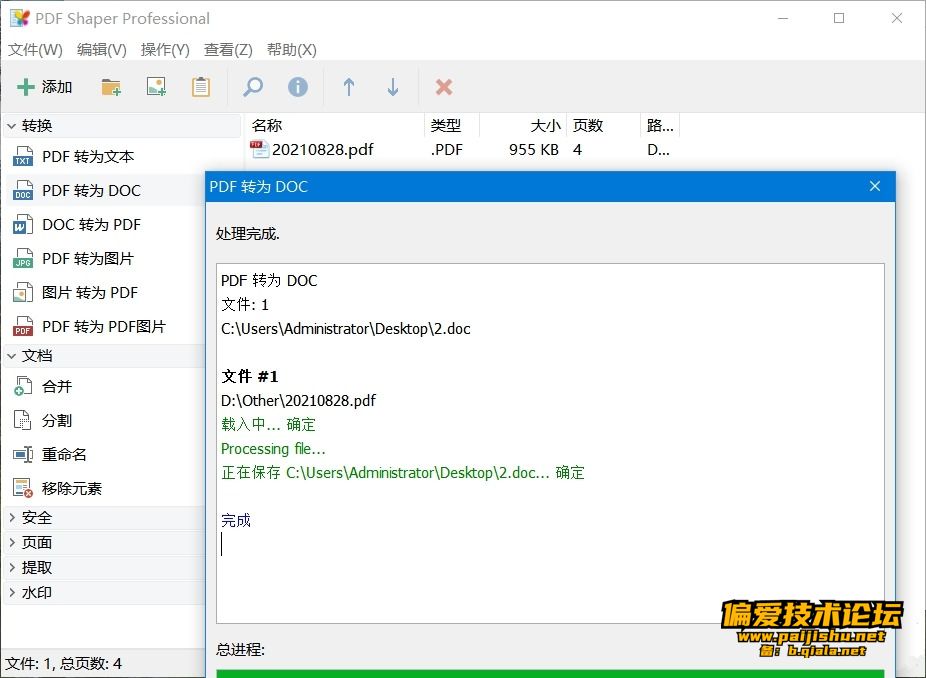Click the TXT icon for PDF 转为文本
This screenshot has width=926, height=678.
click(23, 157)
